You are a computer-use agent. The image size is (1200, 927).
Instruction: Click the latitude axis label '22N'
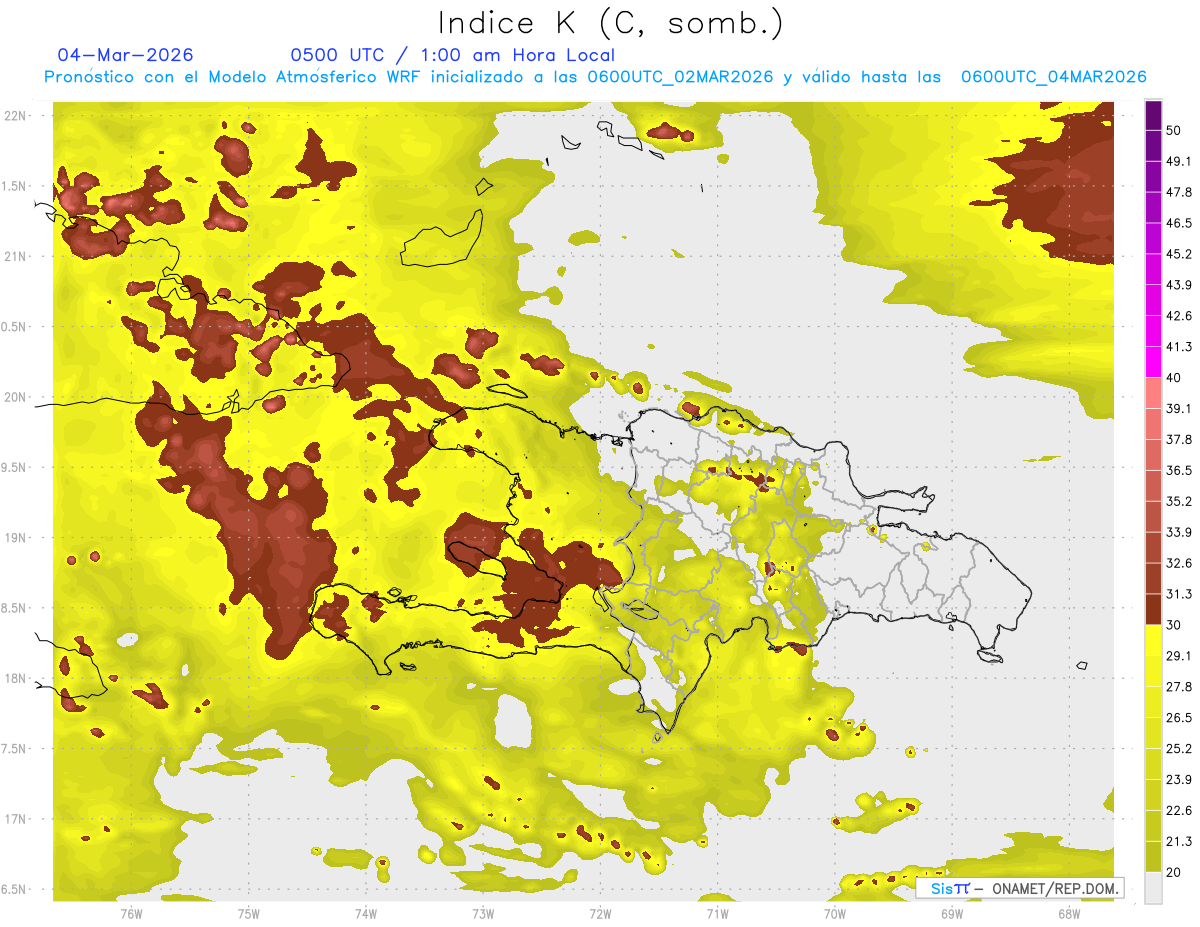pyautogui.click(x=17, y=115)
